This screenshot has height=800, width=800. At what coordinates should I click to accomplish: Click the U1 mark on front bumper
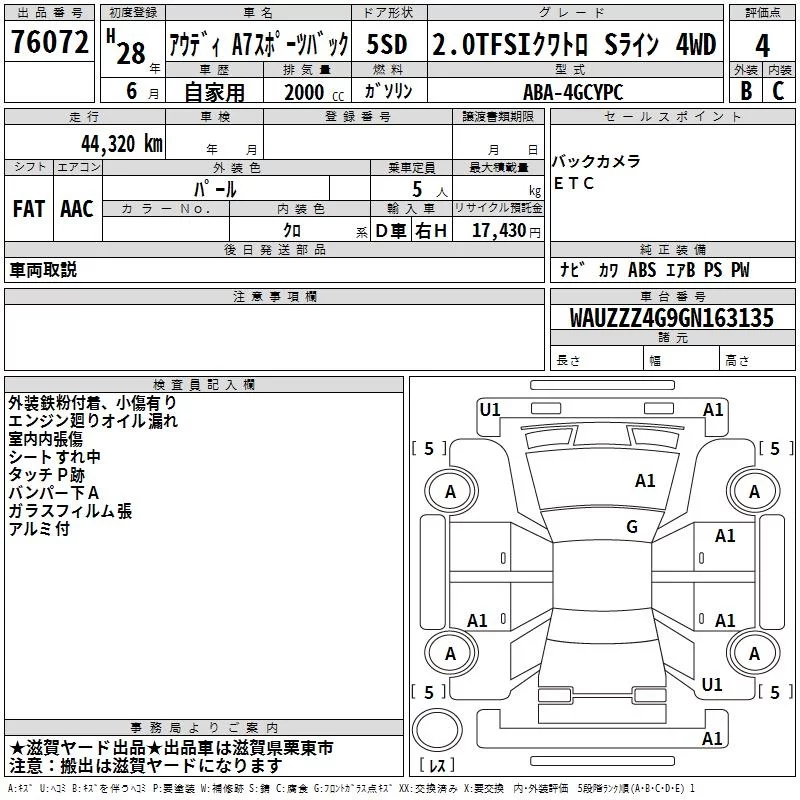pyautogui.click(x=490, y=410)
